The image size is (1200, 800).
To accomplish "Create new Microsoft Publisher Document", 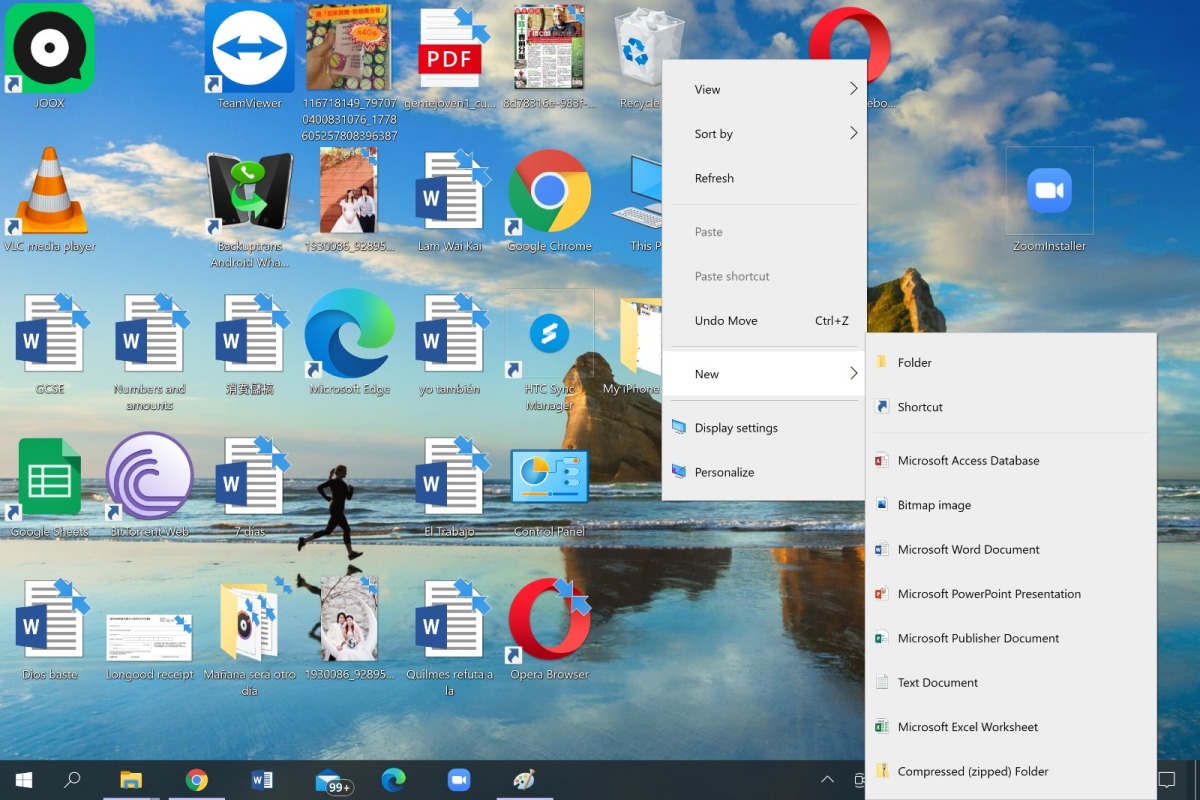I will point(1011,638).
